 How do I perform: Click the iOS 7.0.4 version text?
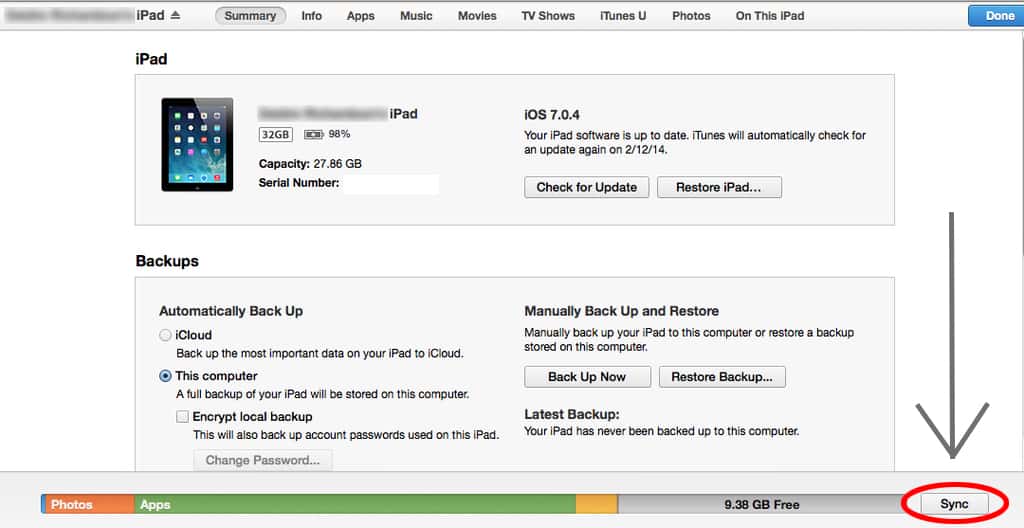pos(552,115)
